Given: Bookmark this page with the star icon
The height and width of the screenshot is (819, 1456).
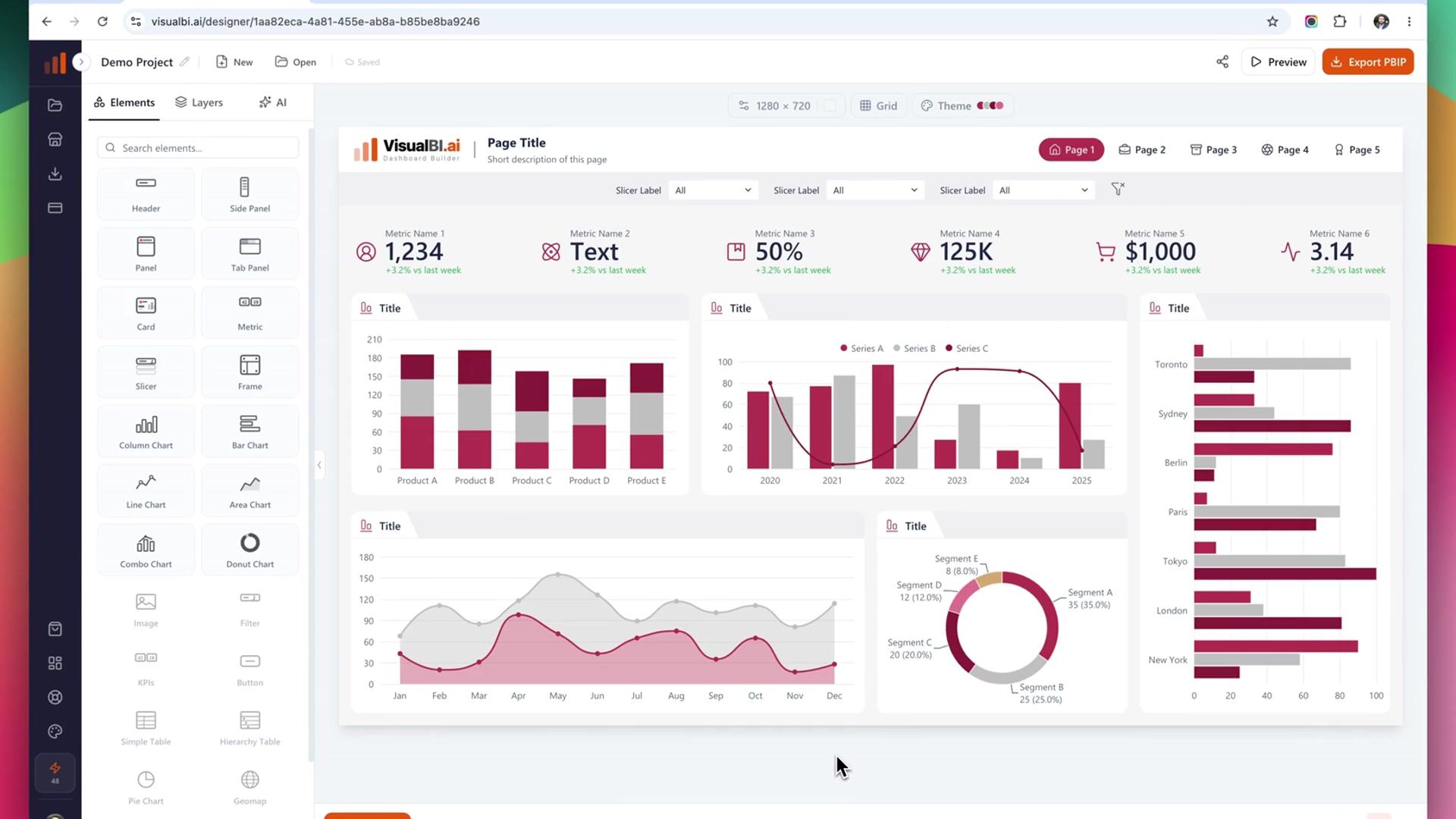Looking at the screenshot, I should pyautogui.click(x=1272, y=21).
